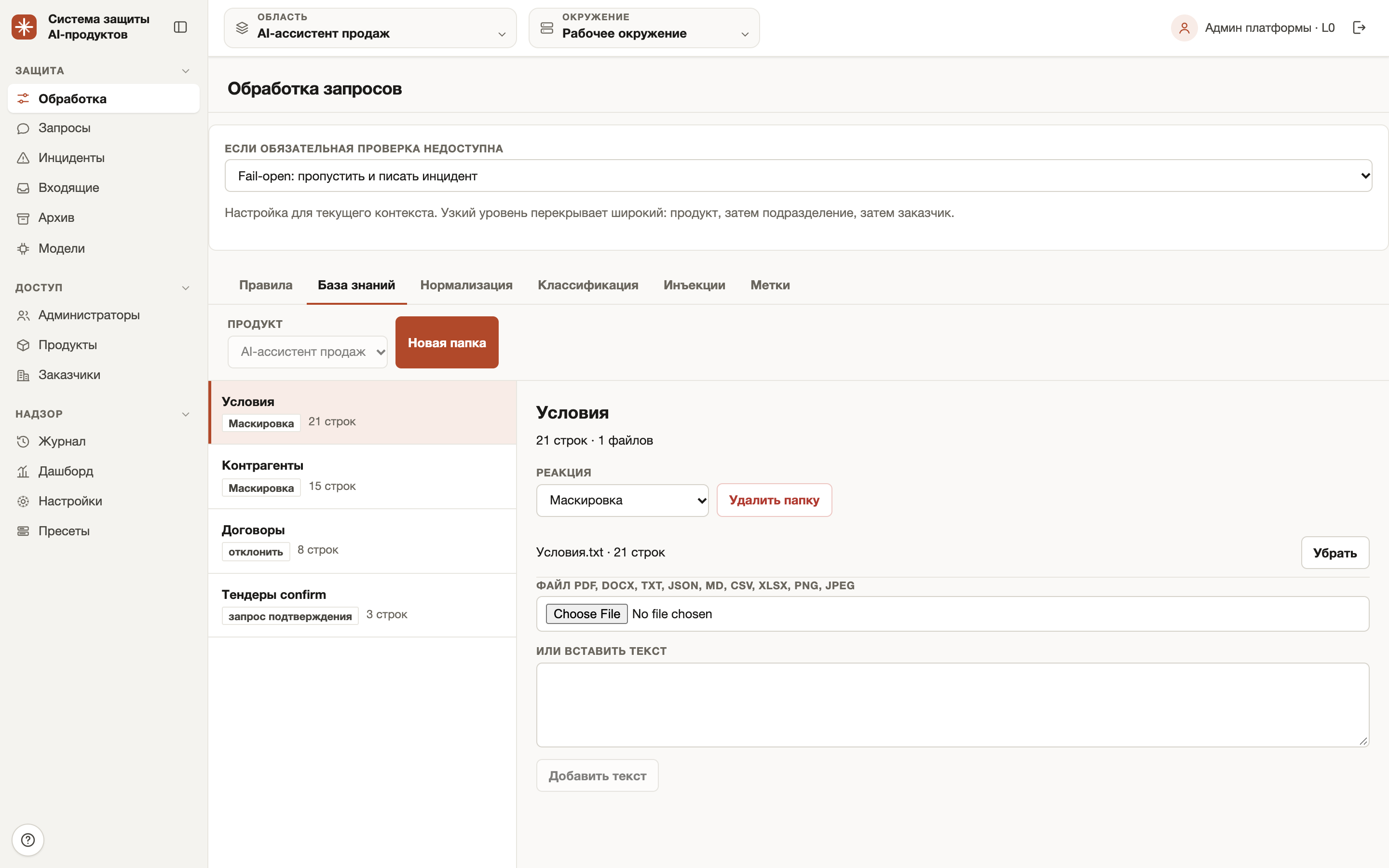Viewport: 1389px width, 868px height.
Task: Click the Новая папка button
Action: (x=447, y=343)
